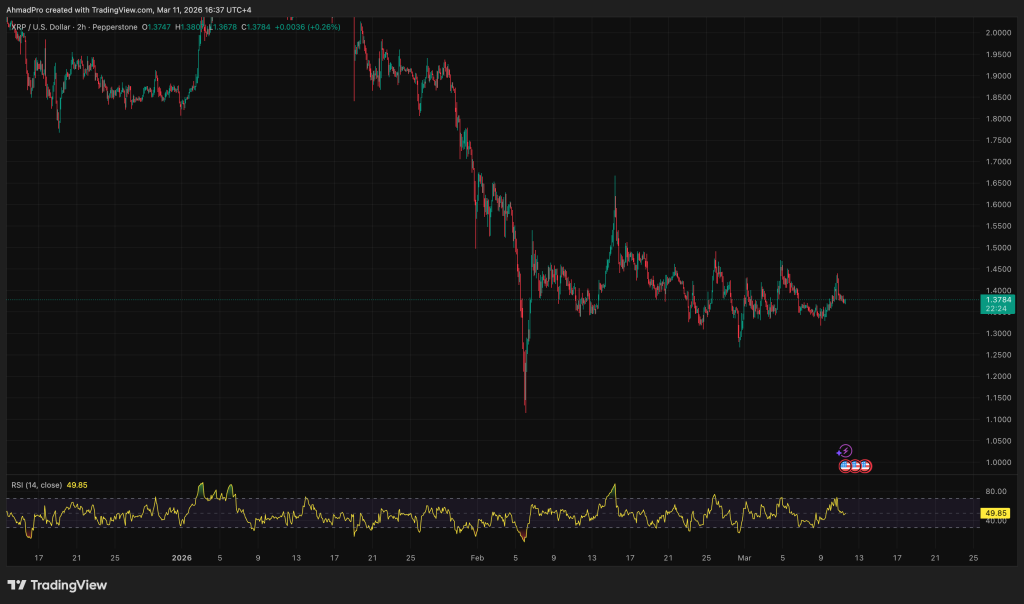The height and width of the screenshot is (604, 1024).
Task: Click the 2.0000 price scale label
Action: pos(996,33)
